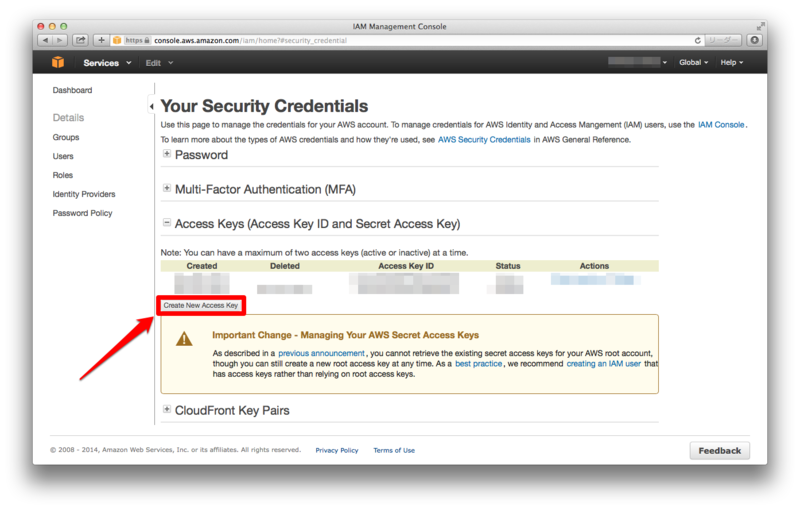This screenshot has height=510, width=800.
Task: Click the maximum two access keys note
Action: [314, 252]
